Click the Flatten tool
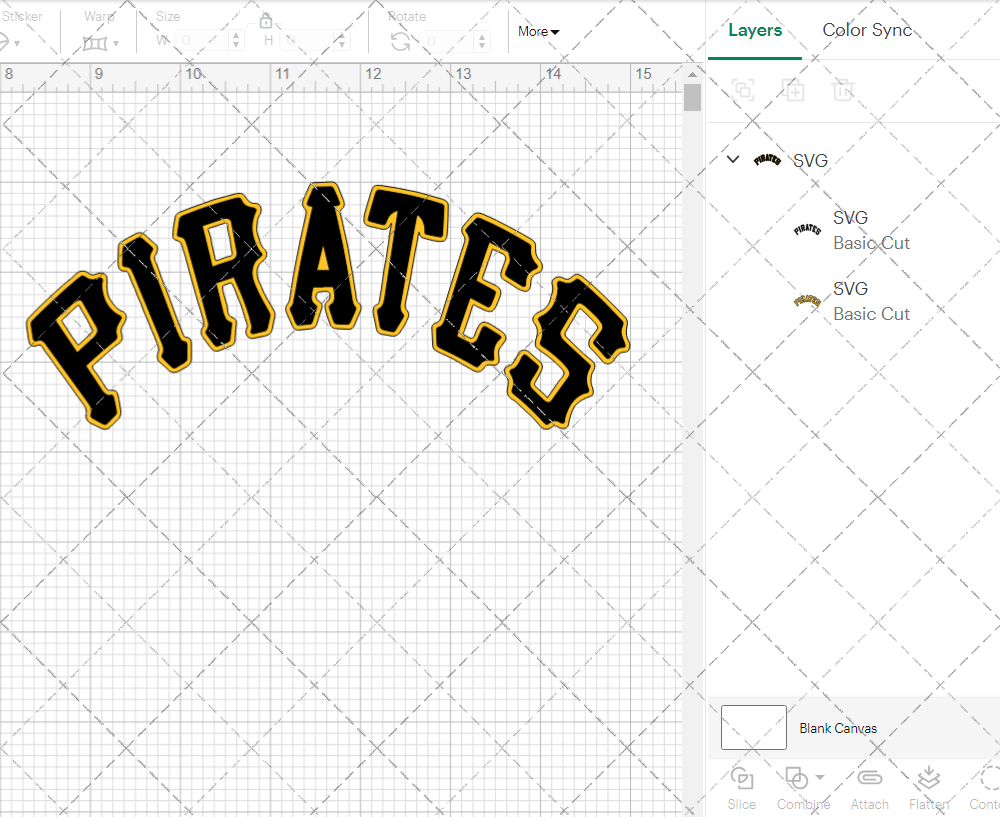The width and height of the screenshot is (1000, 817). (x=929, y=789)
